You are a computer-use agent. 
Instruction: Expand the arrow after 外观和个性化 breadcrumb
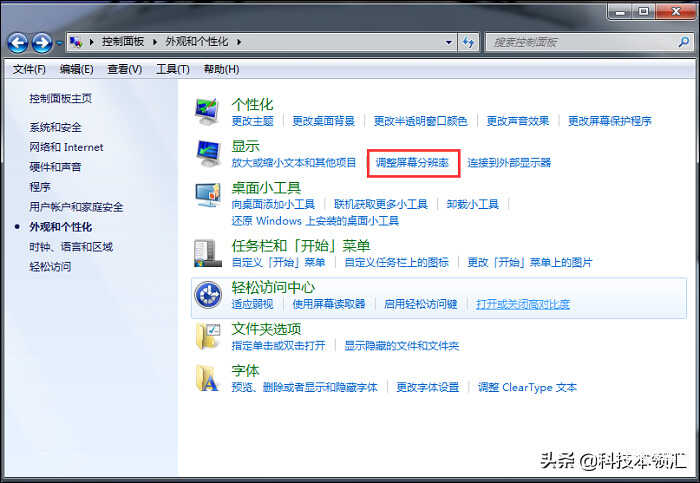[x=239, y=42]
